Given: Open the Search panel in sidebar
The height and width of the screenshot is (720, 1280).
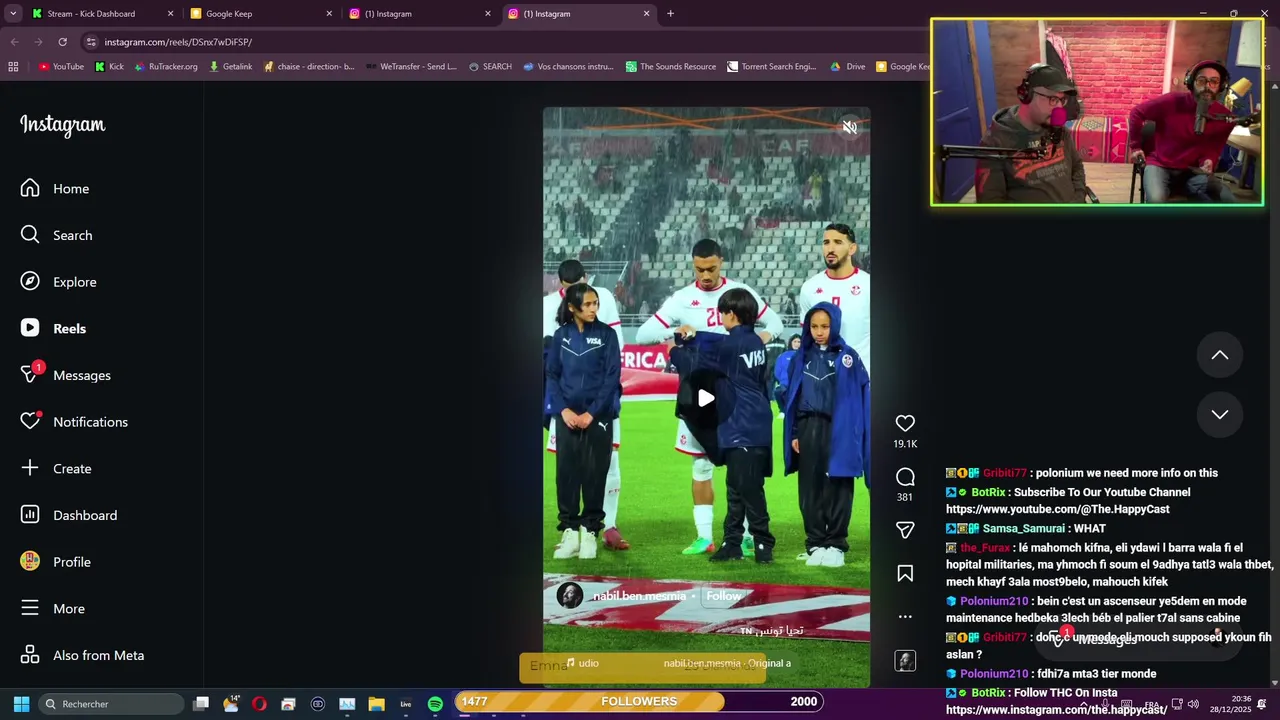Looking at the screenshot, I should click(57, 235).
